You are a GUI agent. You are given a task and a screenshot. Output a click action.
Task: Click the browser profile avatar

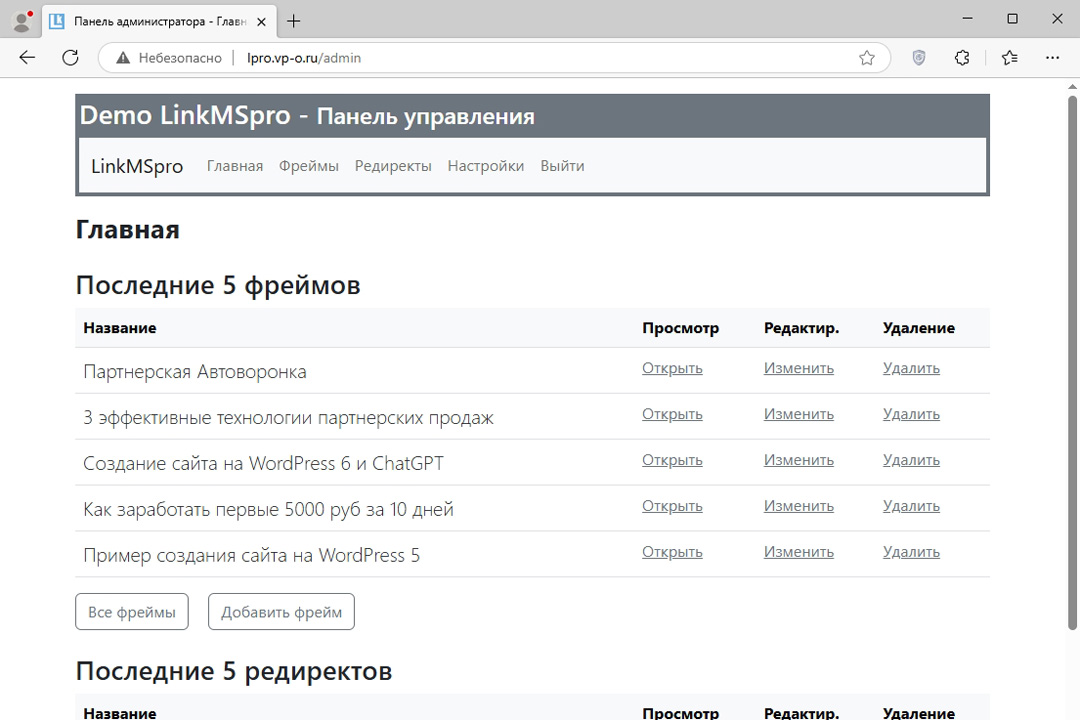[22, 21]
